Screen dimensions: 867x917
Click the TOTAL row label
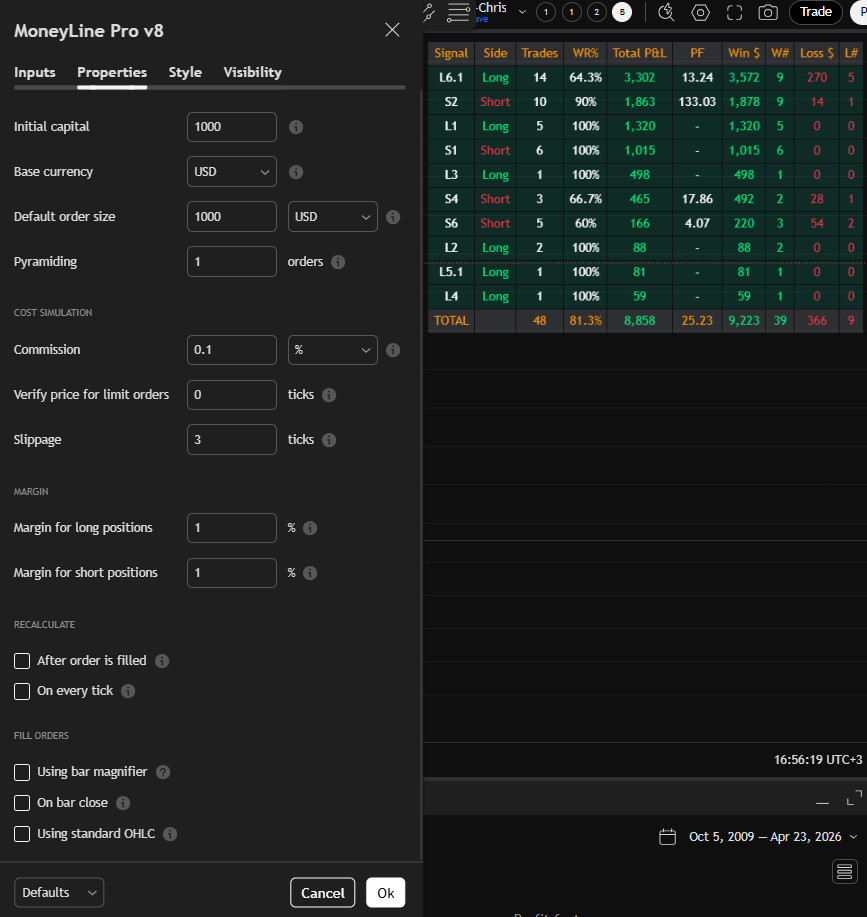[x=451, y=320]
